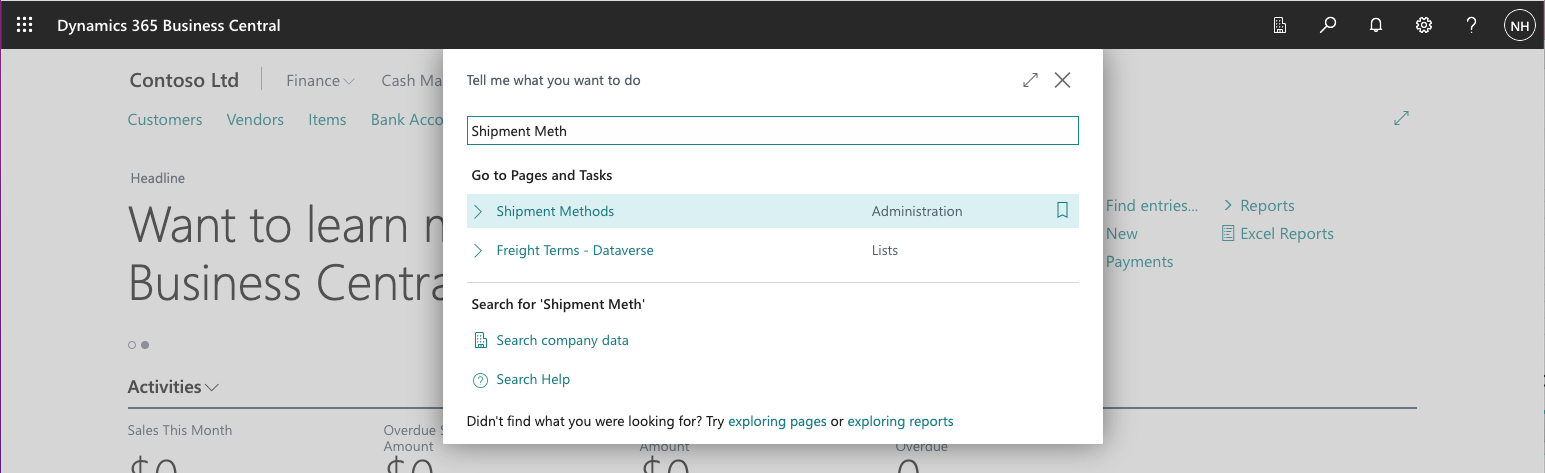Image resolution: width=1545 pixels, height=473 pixels.
Task: Expand the Shipment Methods result chevron
Action: [478, 211]
